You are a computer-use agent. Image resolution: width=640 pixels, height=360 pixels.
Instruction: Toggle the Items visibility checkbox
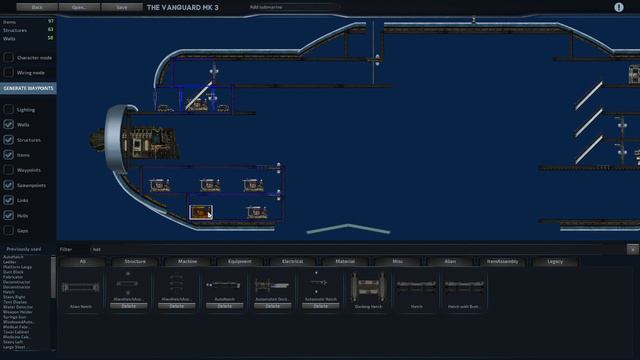click(x=9, y=155)
